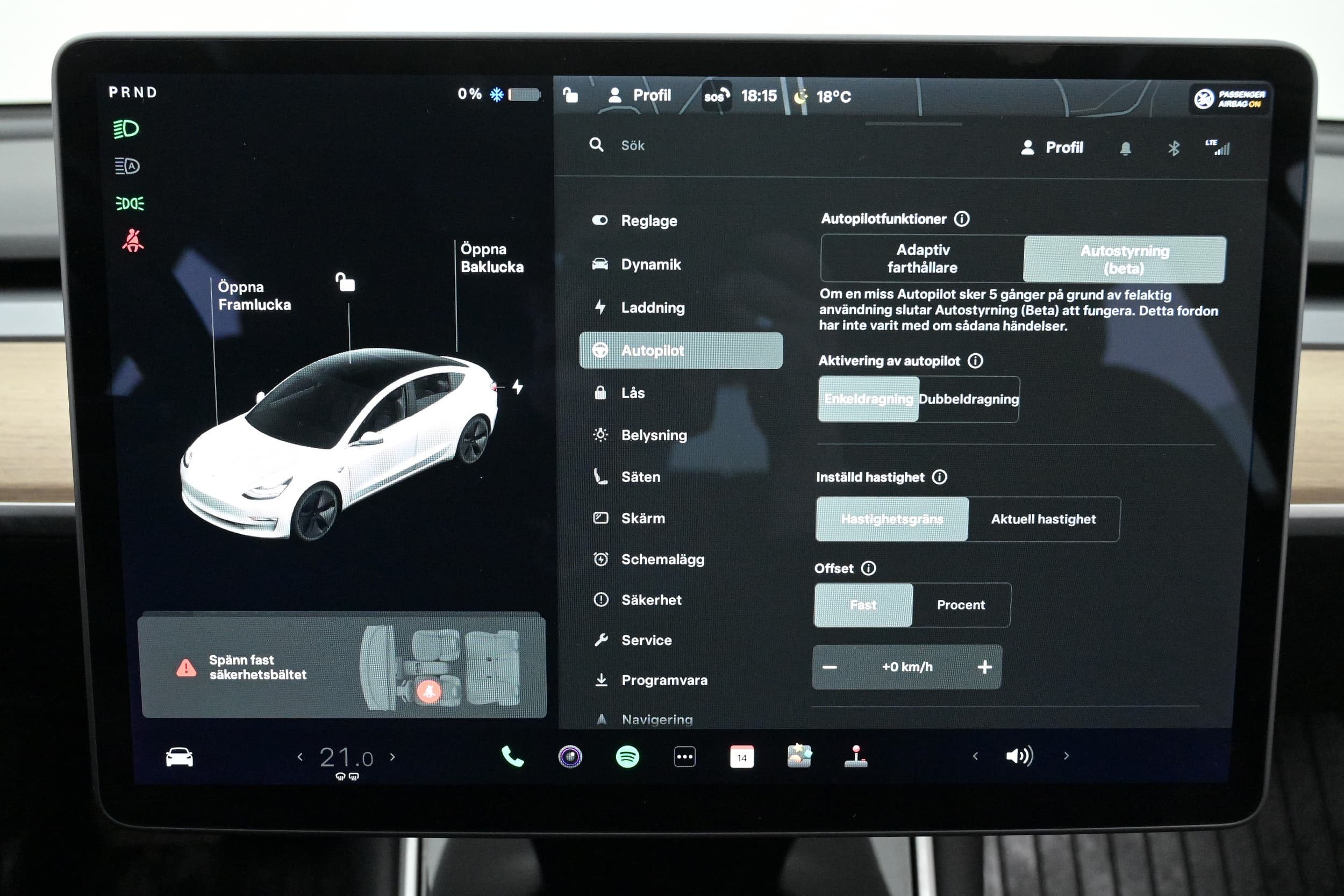Tap the parking lights indicator icon
Image resolution: width=1344 pixels, height=896 pixels.
(x=130, y=203)
